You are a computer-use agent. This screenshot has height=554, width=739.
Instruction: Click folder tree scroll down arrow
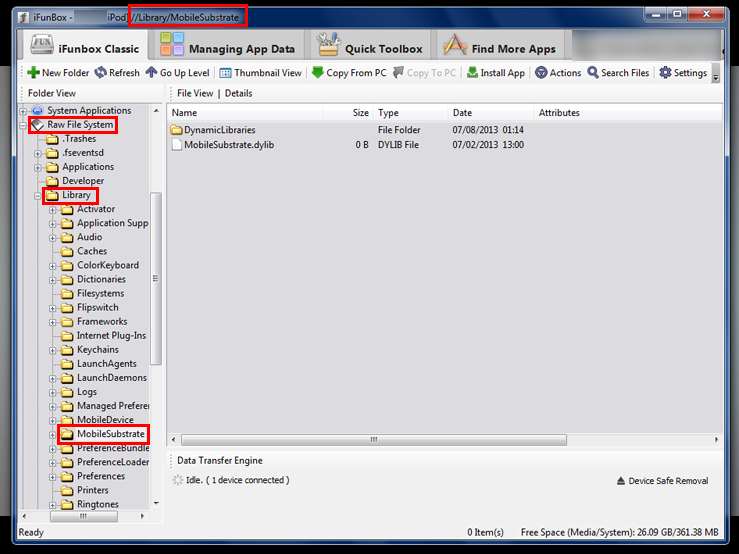click(156, 504)
